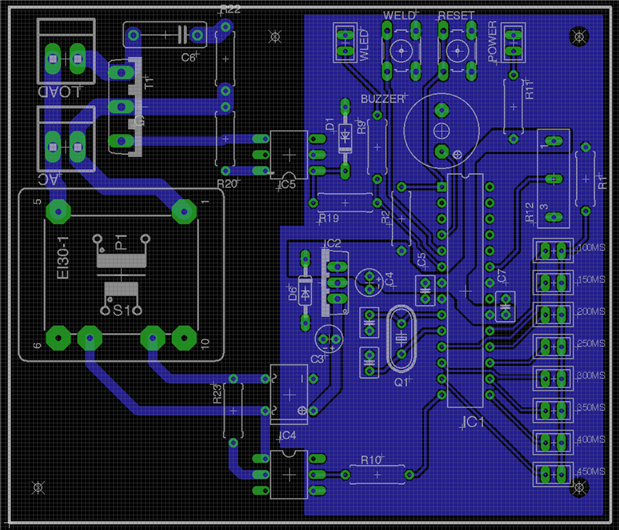
Task: Click the R22 resistor label
Action: (231, 9)
